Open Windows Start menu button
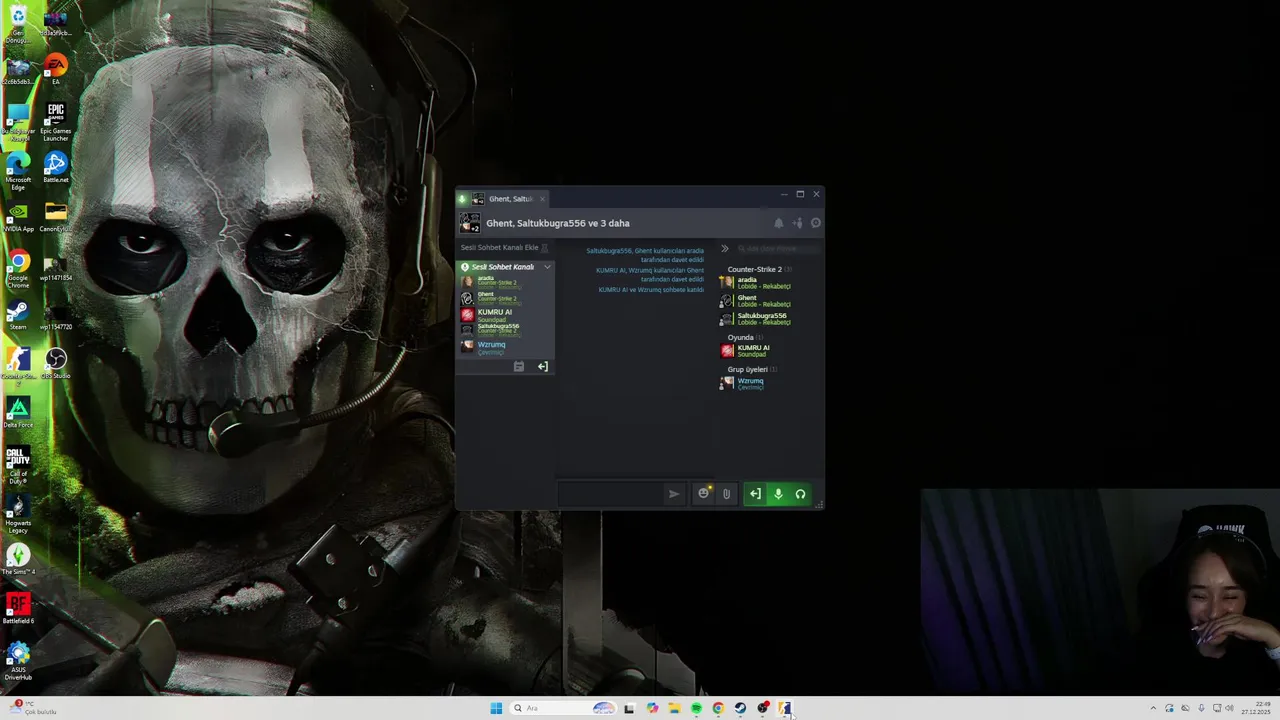Image resolution: width=1280 pixels, height=720 pixels. 496,708
